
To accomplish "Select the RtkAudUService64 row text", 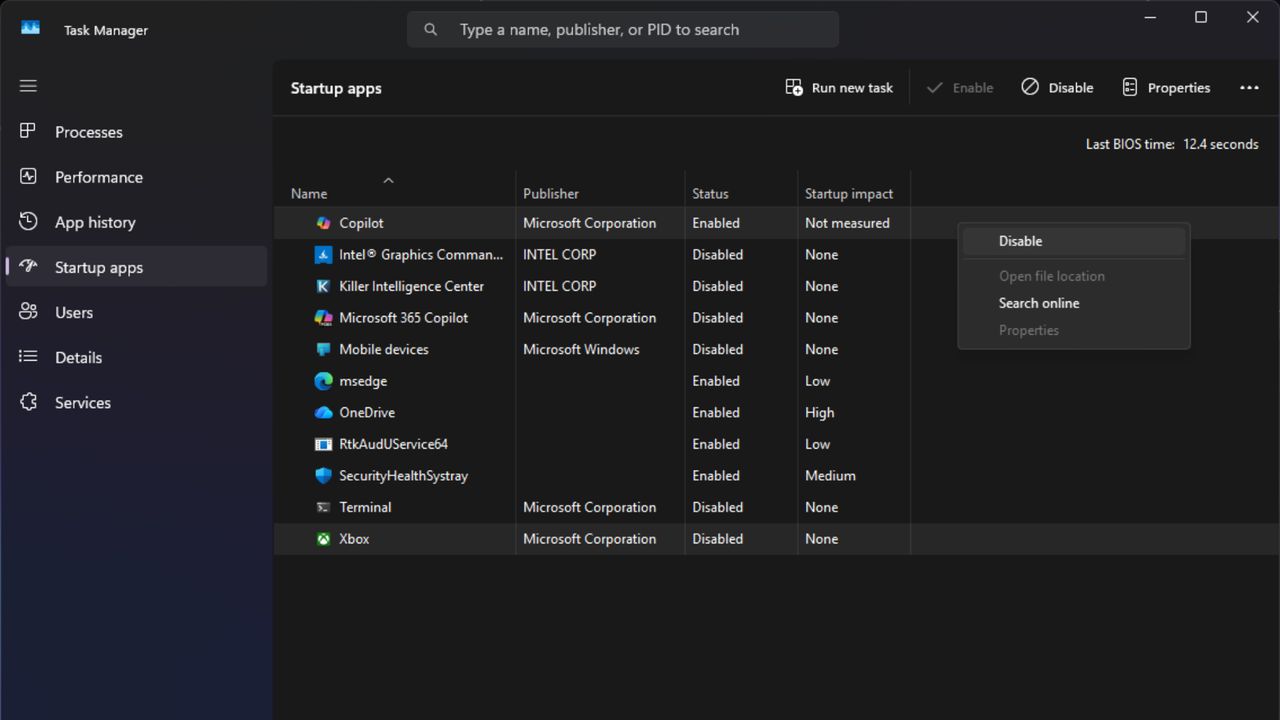I will (393, 444).
